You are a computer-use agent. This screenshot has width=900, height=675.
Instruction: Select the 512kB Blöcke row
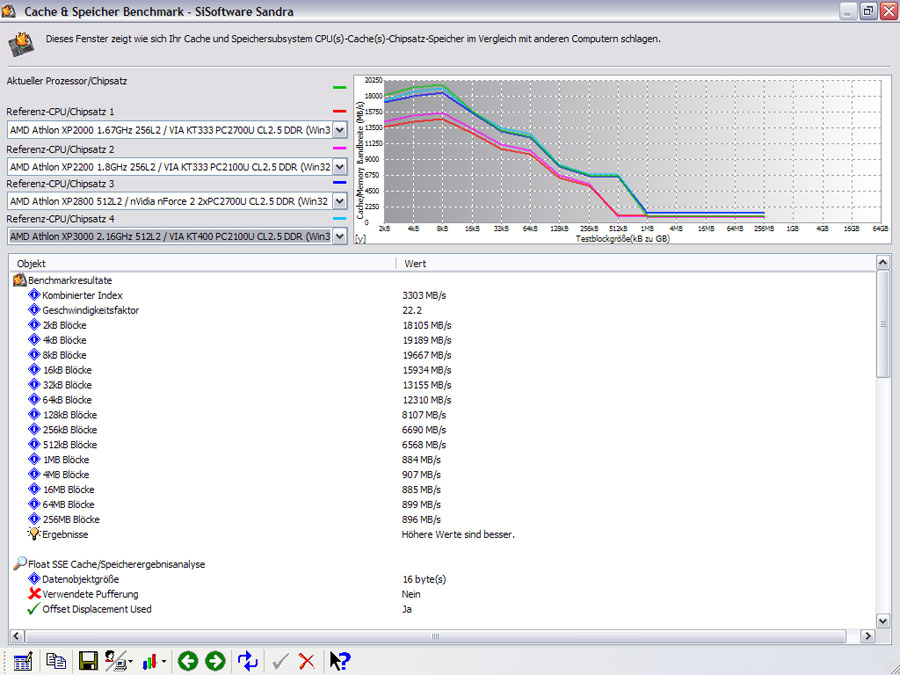click(442, 444)
